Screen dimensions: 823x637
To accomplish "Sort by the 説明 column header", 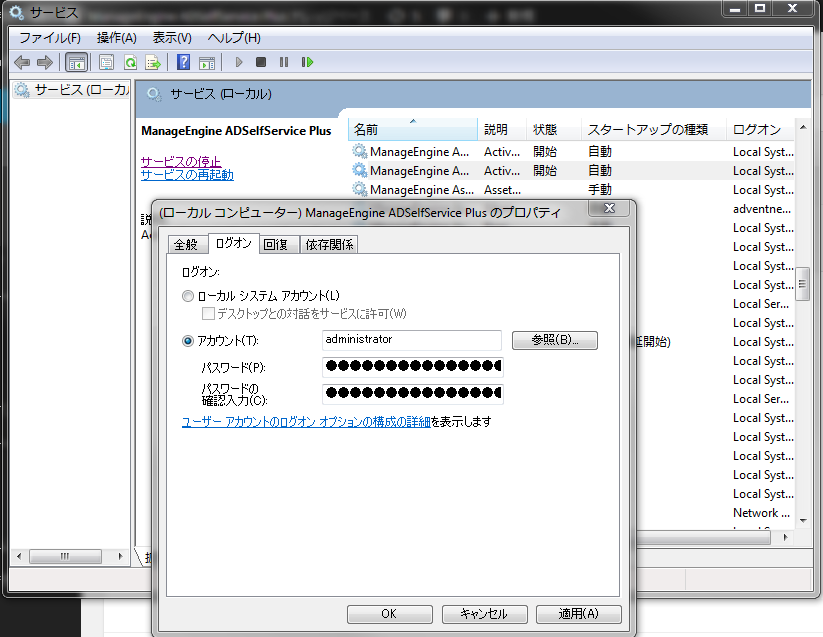I will point(502,129).
